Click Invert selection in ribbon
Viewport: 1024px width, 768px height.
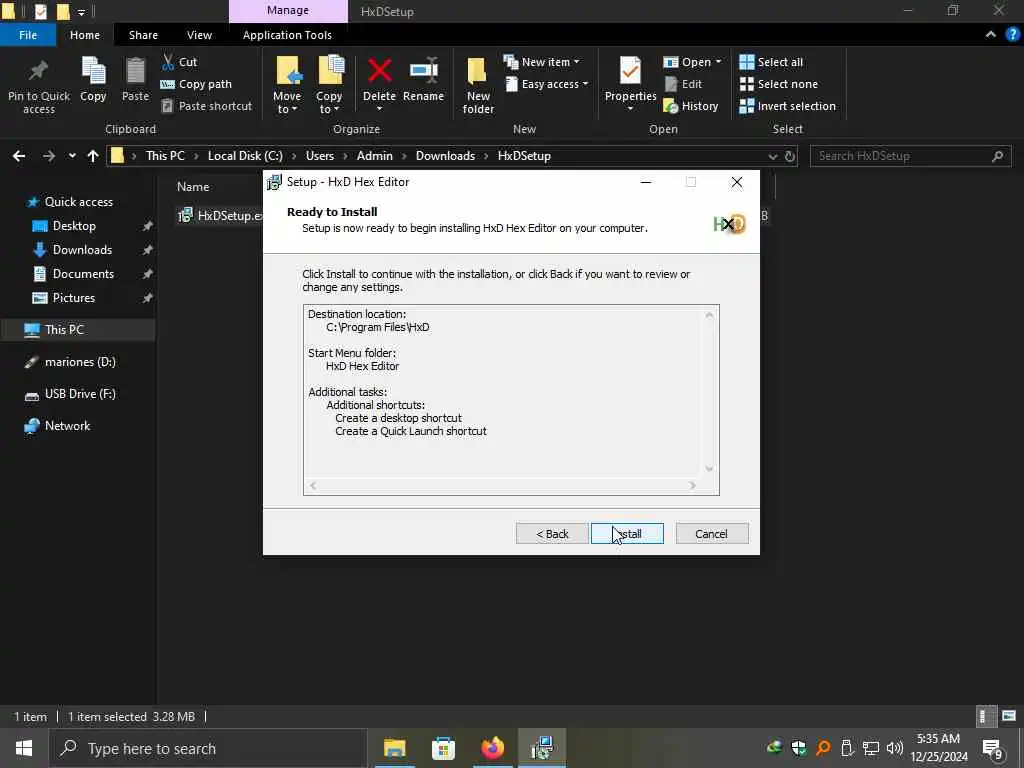788,106
